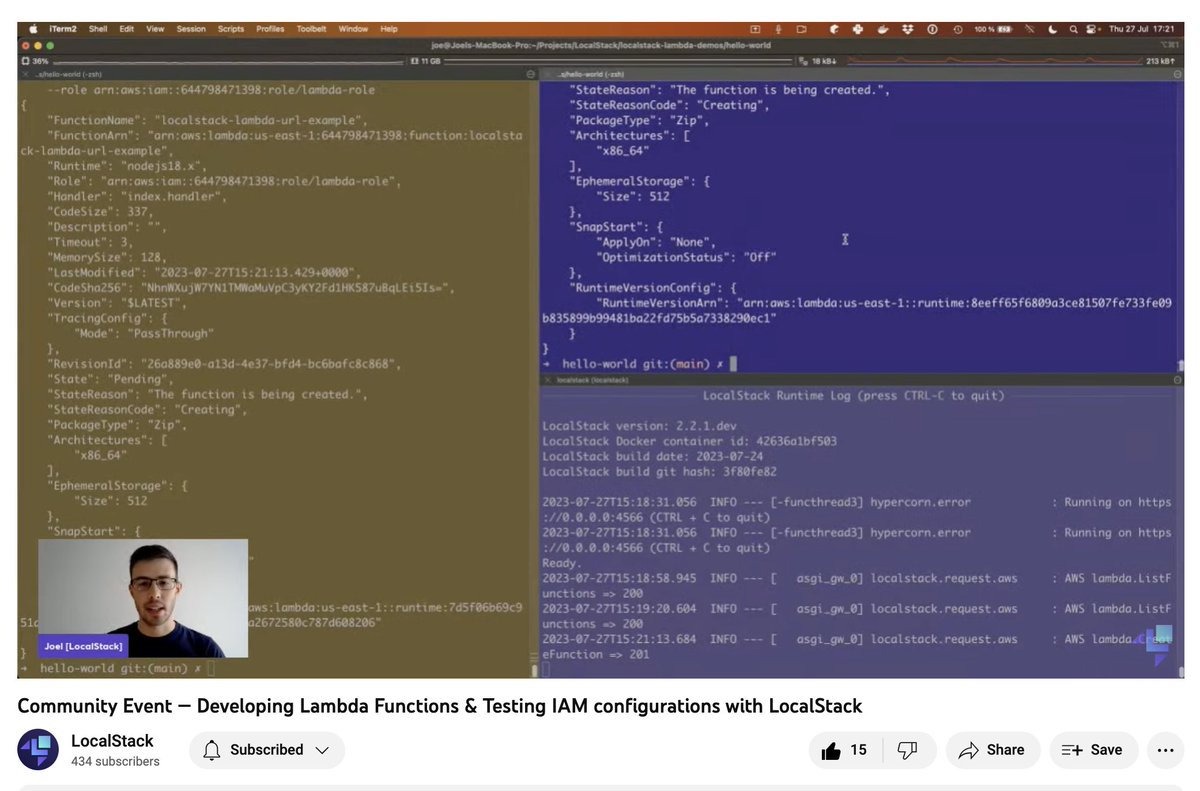The height and width of the screenshot is (791, 1200).
Task: Open the Help menu
Action: tap(389, 29)
